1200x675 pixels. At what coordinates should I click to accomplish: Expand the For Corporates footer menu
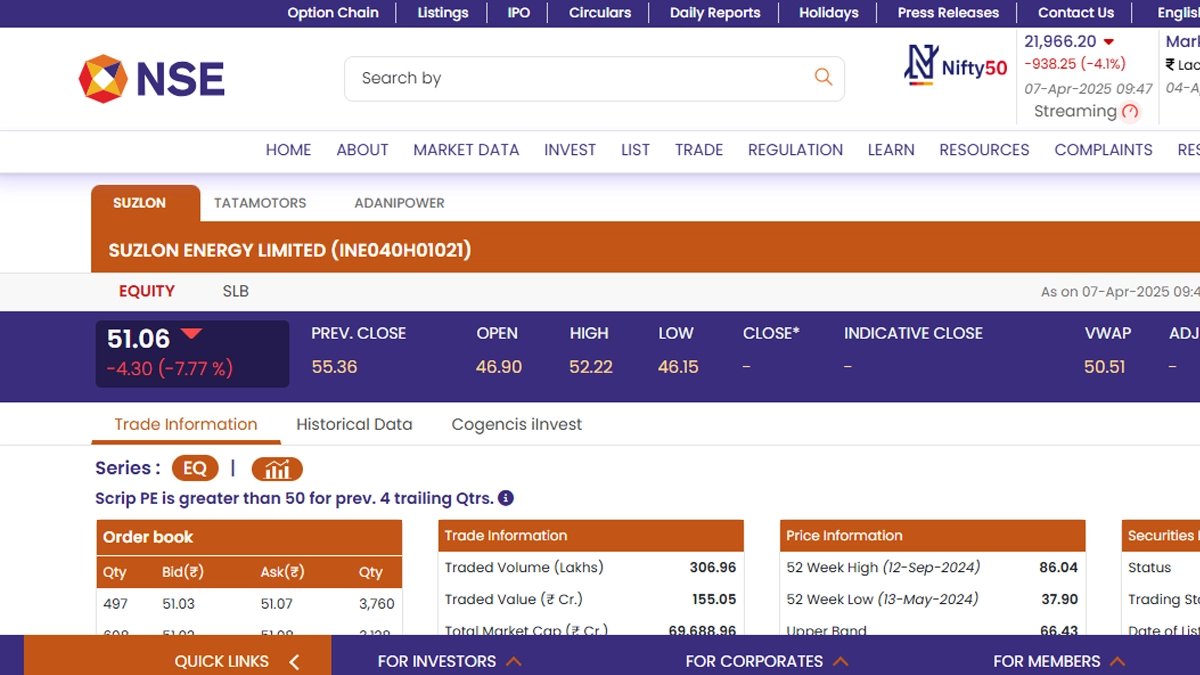tap(766, 661)
